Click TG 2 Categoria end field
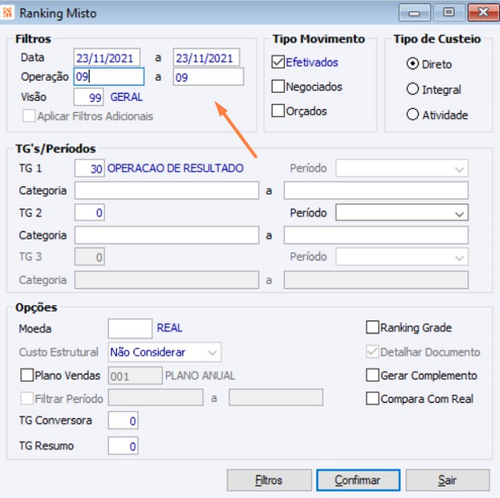Image resolution: width=500 pixels, height=498 pixels. (376, 235)
